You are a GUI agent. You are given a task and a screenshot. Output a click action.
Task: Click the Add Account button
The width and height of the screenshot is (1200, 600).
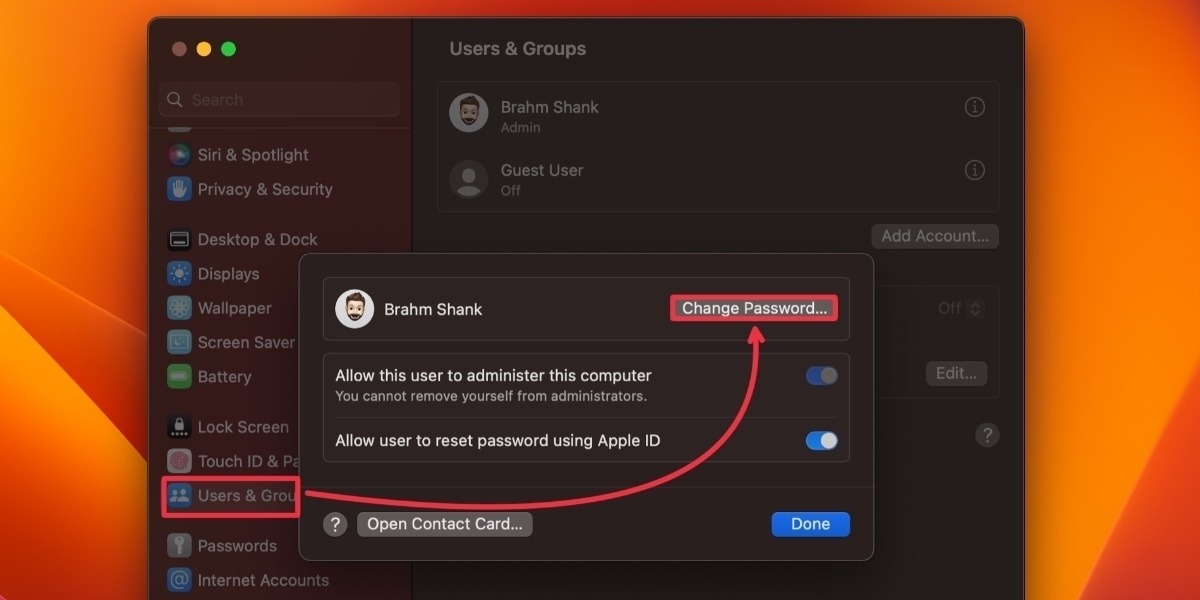click(x=934, y=236)
